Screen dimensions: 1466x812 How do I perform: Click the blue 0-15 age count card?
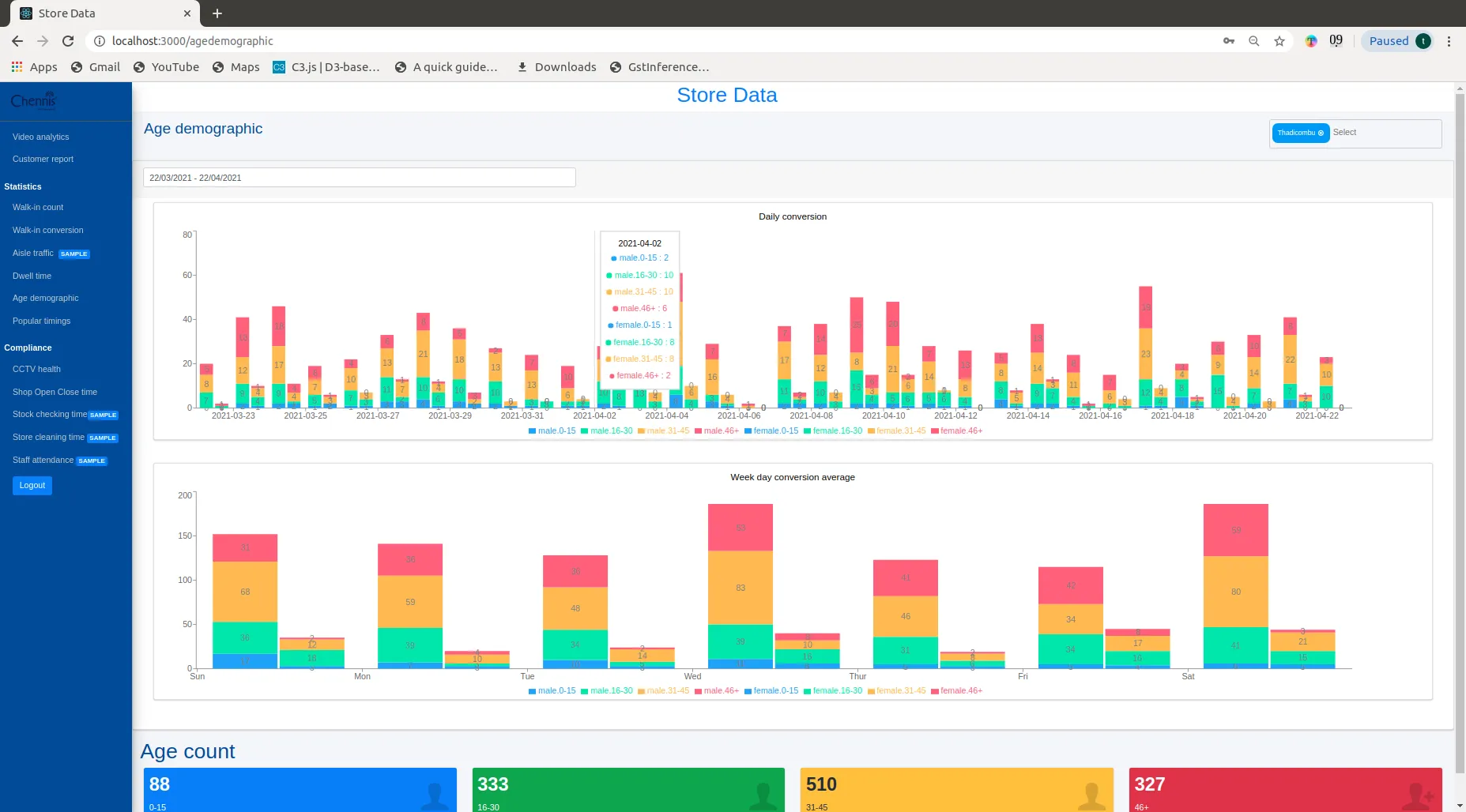click(x=300, y=789)
